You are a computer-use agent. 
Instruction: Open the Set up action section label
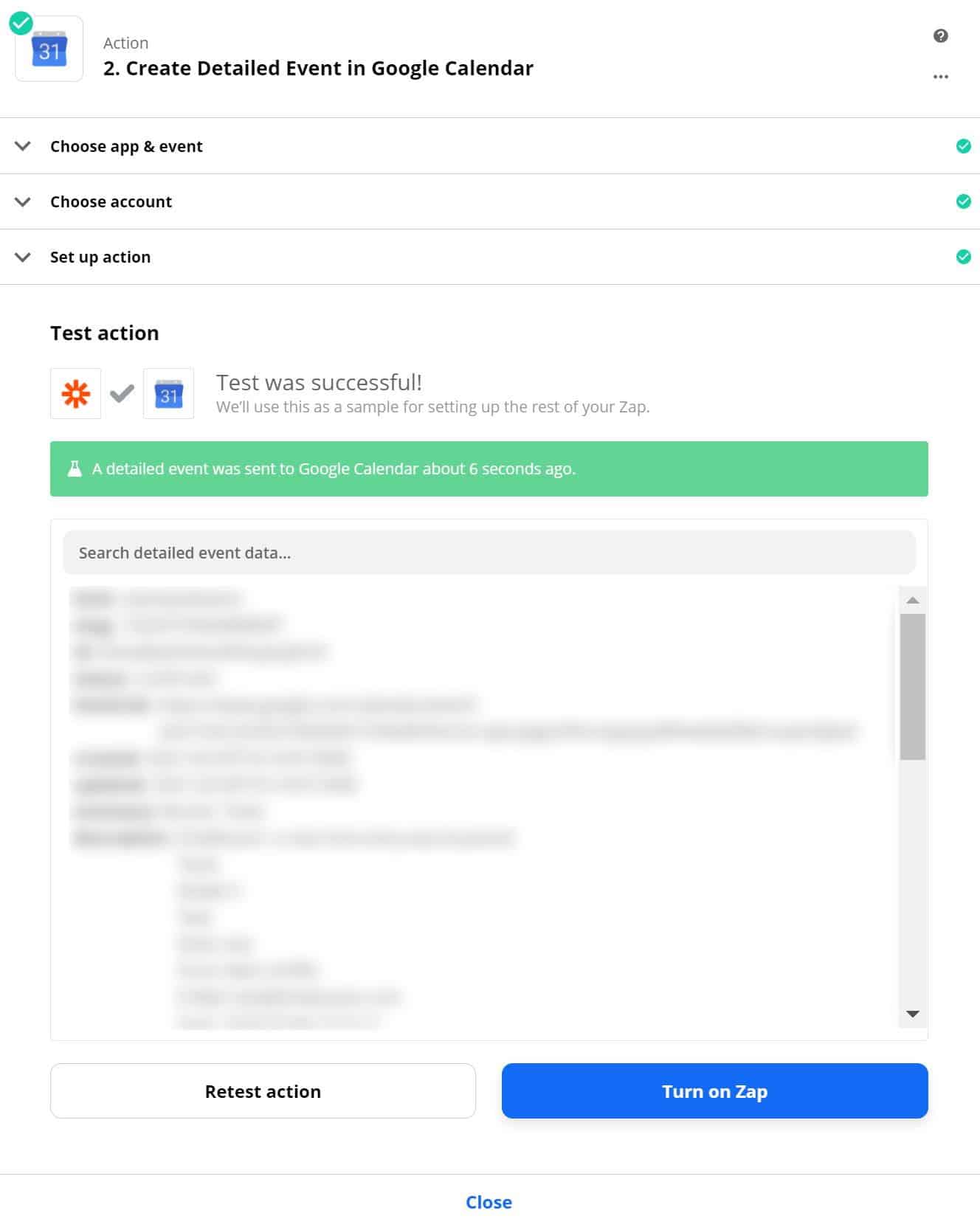100,257
